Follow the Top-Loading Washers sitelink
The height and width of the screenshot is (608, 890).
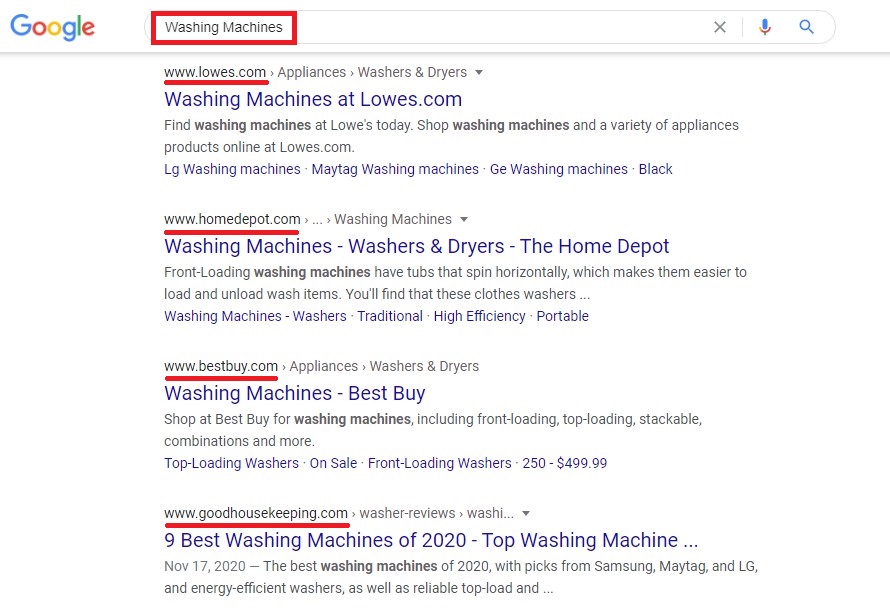pos(231,463)
